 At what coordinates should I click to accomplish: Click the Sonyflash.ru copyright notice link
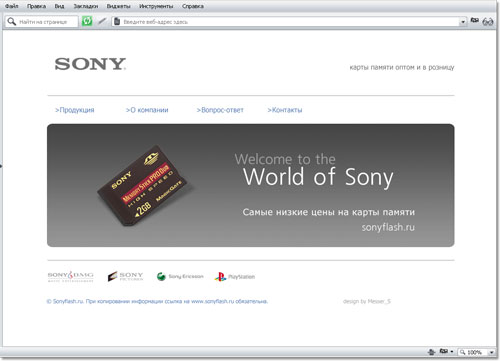157,301
